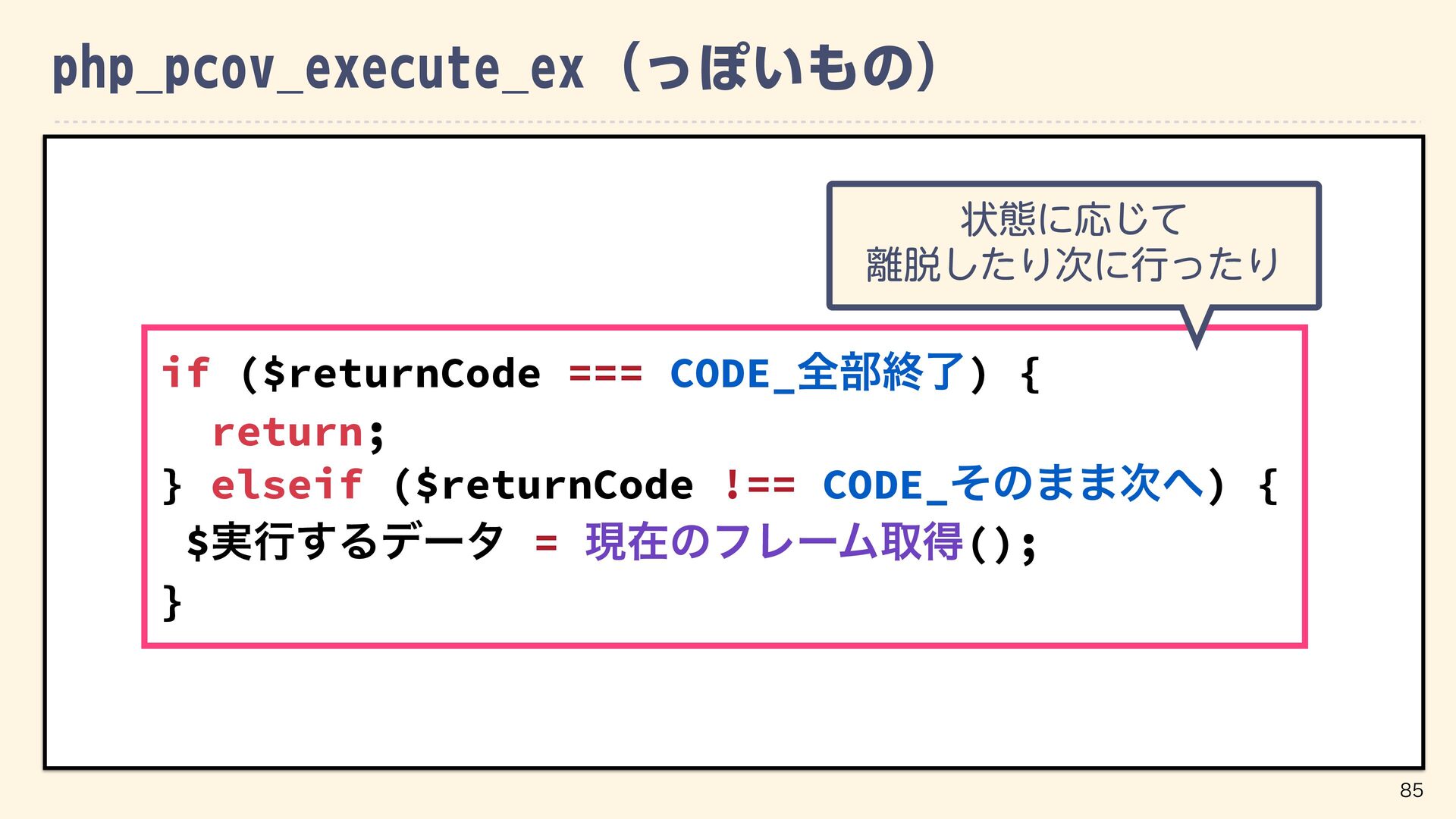Click the === comparison operator

click(x=605, y=373)
